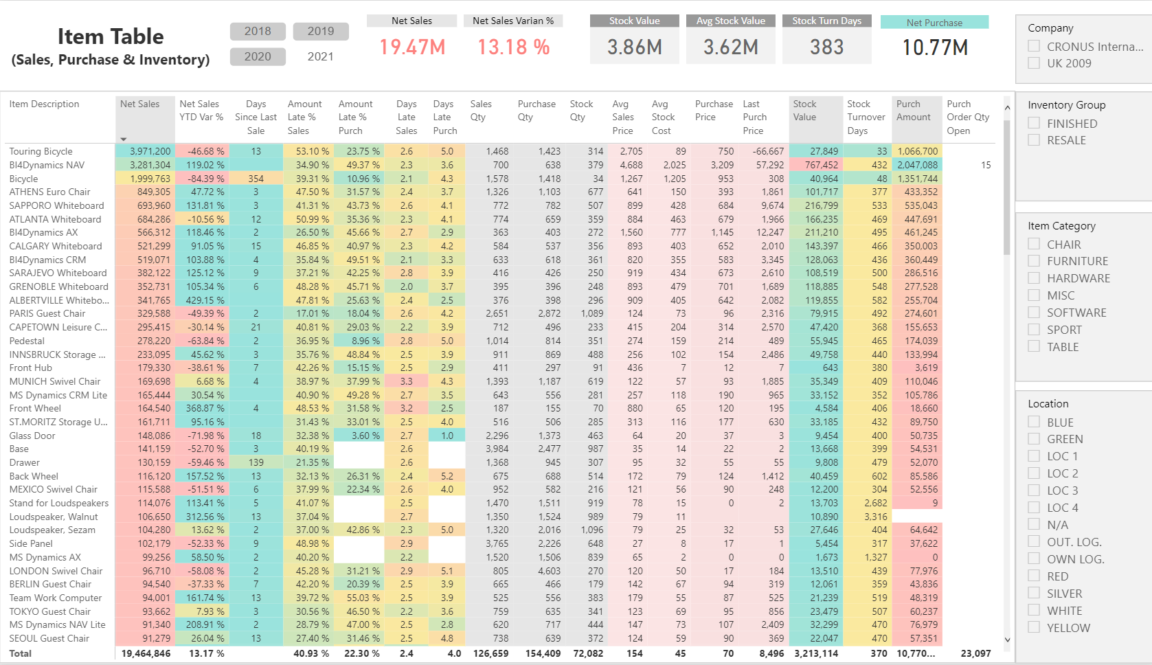The height and width of the screenshot is (665, 1152).
Task: Check the CRONUS International company filter
Action: pyautogui.click(x=1036, y=44)
